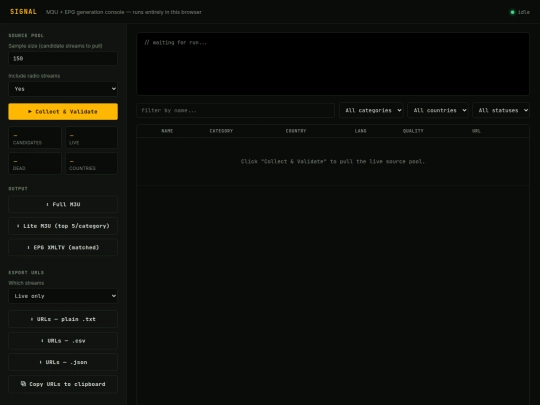This screenshot has height=405, width=540.
Task: Click the SOURCE POOL section heading
Action: pyautogui.click(x=26, y=35)
